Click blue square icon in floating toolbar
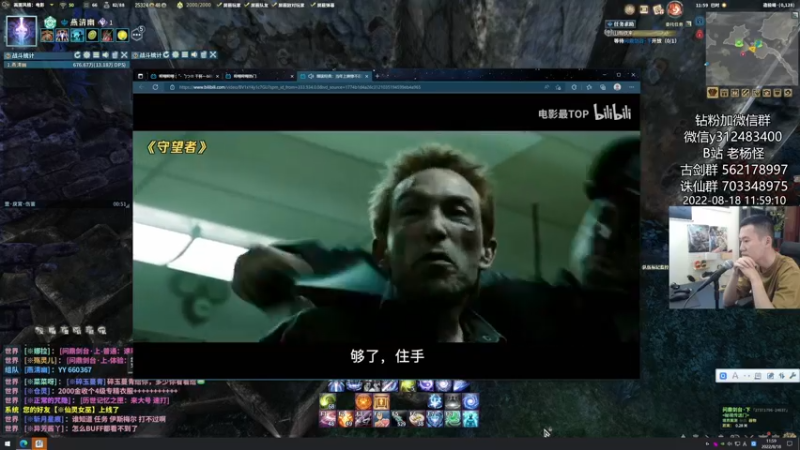Viewport: 800px width, 450px height. (723, 376)
